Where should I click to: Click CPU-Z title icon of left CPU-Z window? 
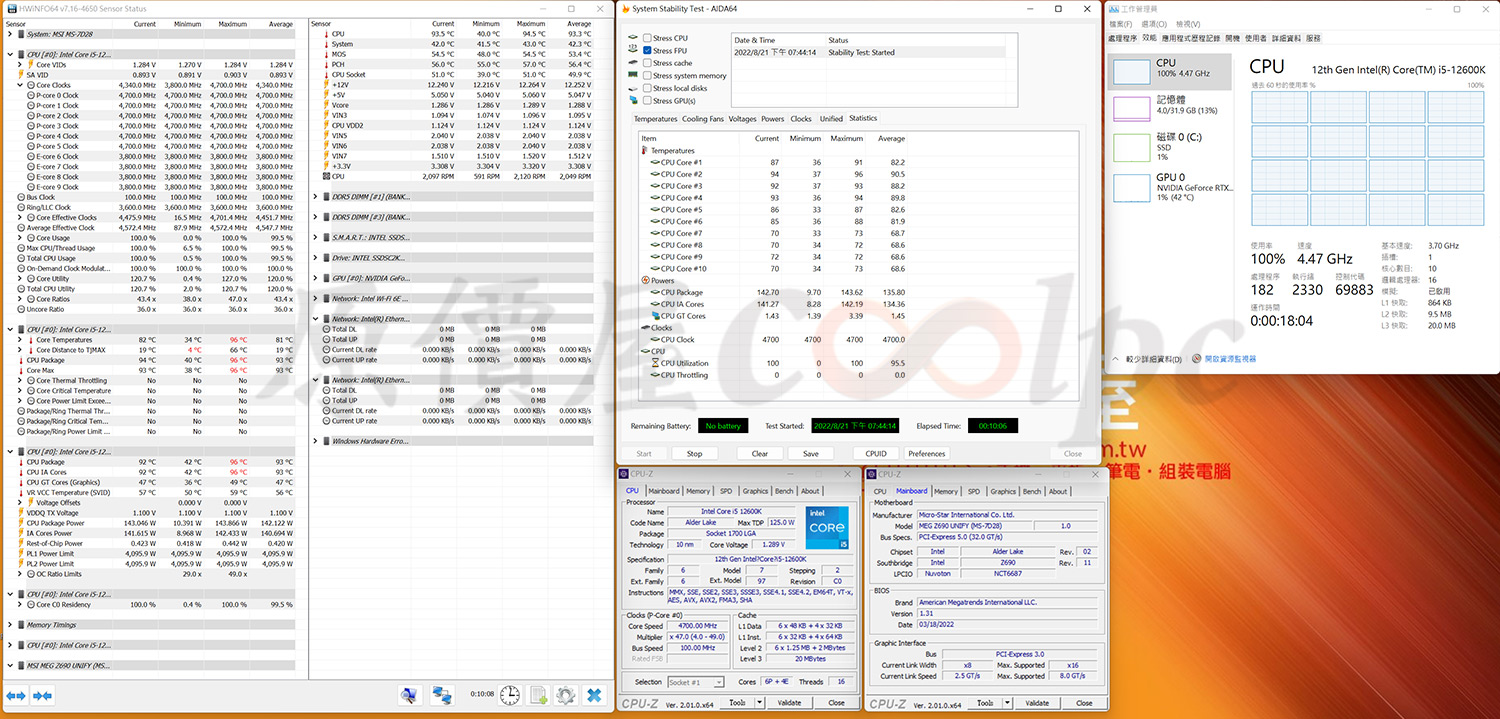click(x=624, y=474)
